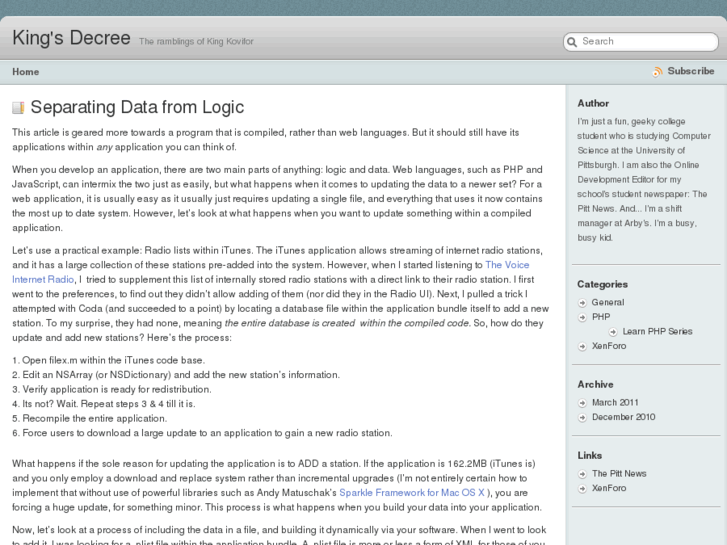Browse the PHP category
727x545 pixels.
pos(601,317)
